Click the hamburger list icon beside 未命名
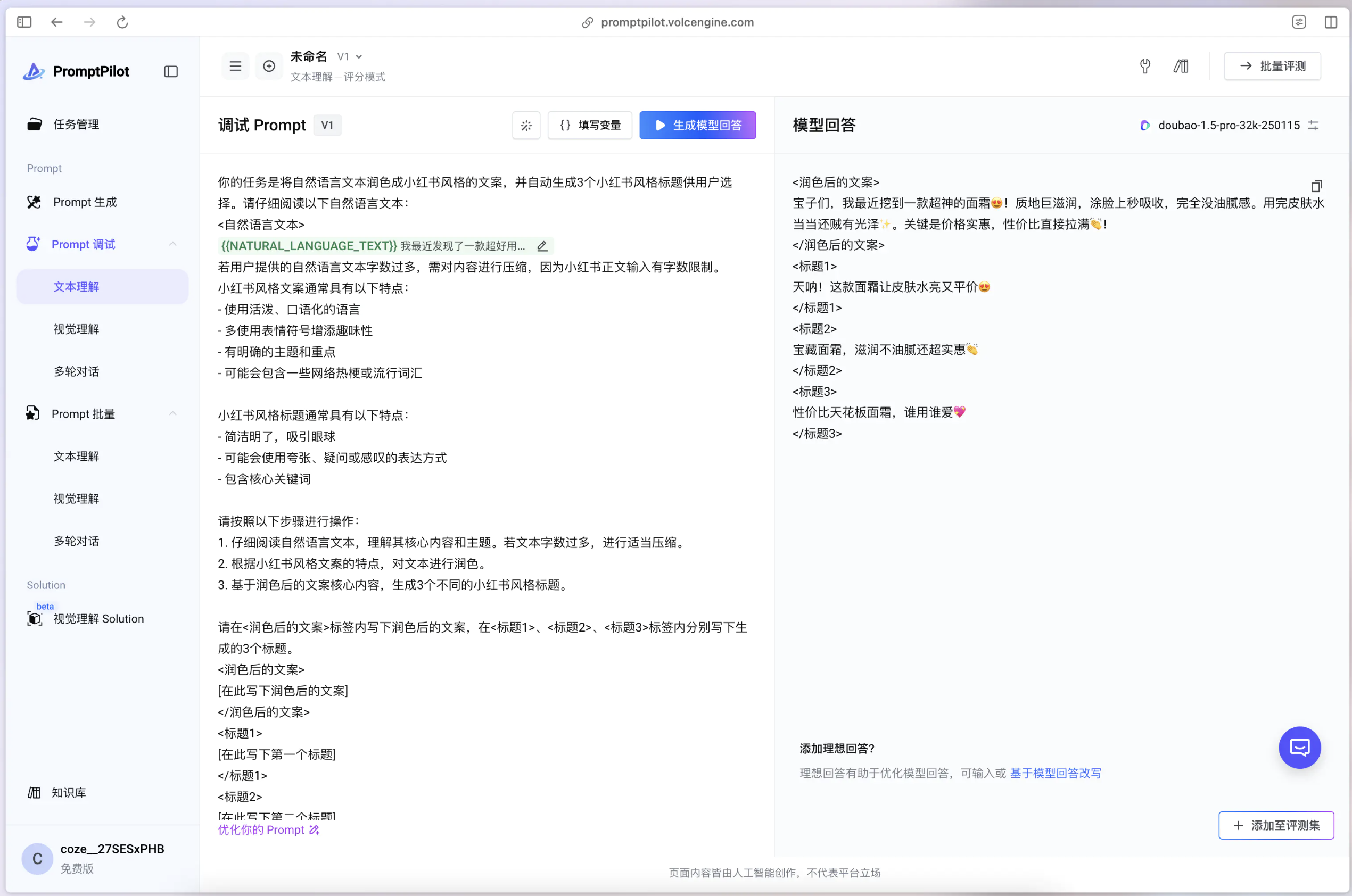Image resolution: width=1352 pixels, height=896 pixels. (x=235, y=67)
